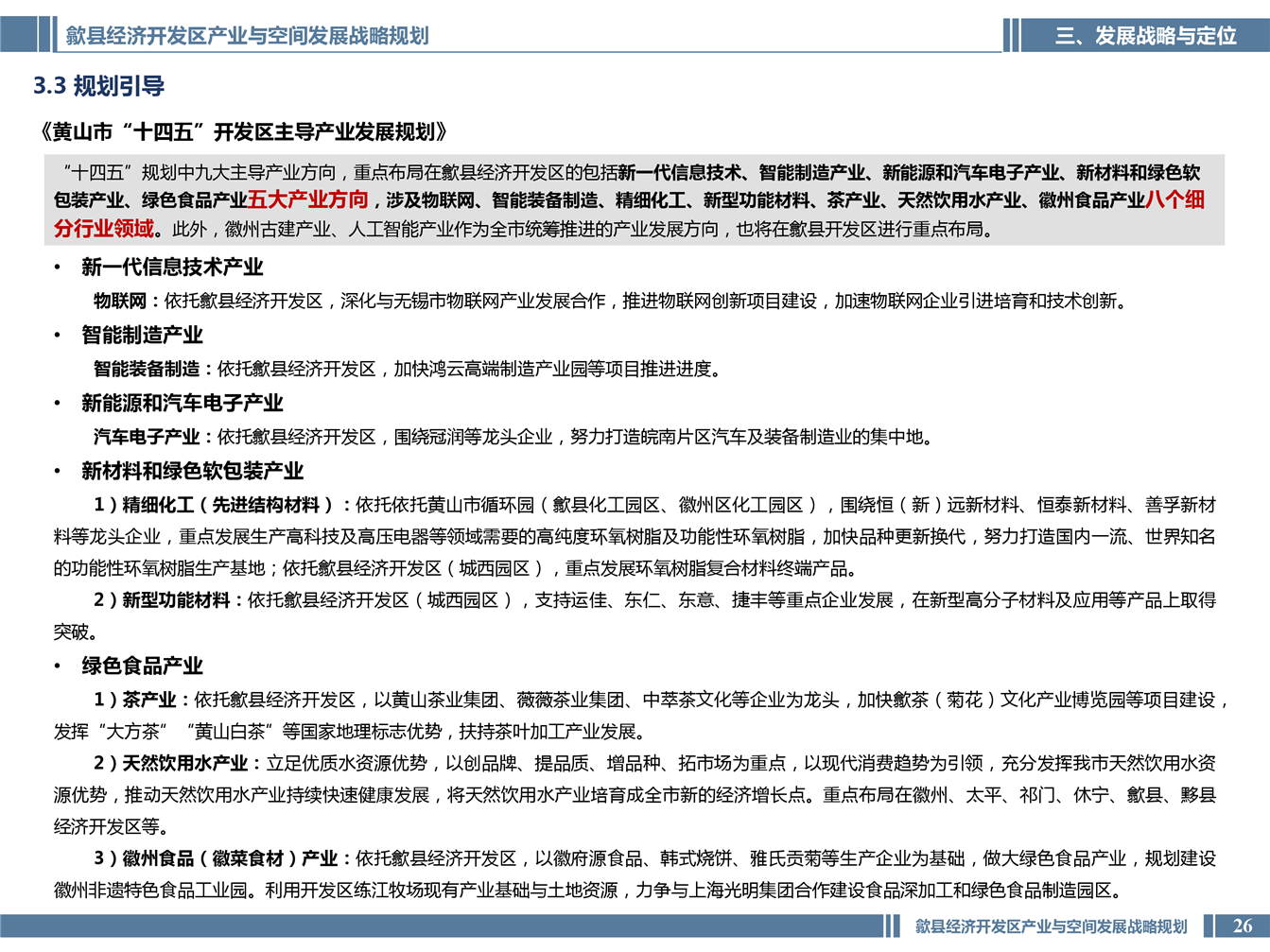Click the line beginning 源优势，推动天然饮用水产业
Screen dimensions: 1270x952
635,795
